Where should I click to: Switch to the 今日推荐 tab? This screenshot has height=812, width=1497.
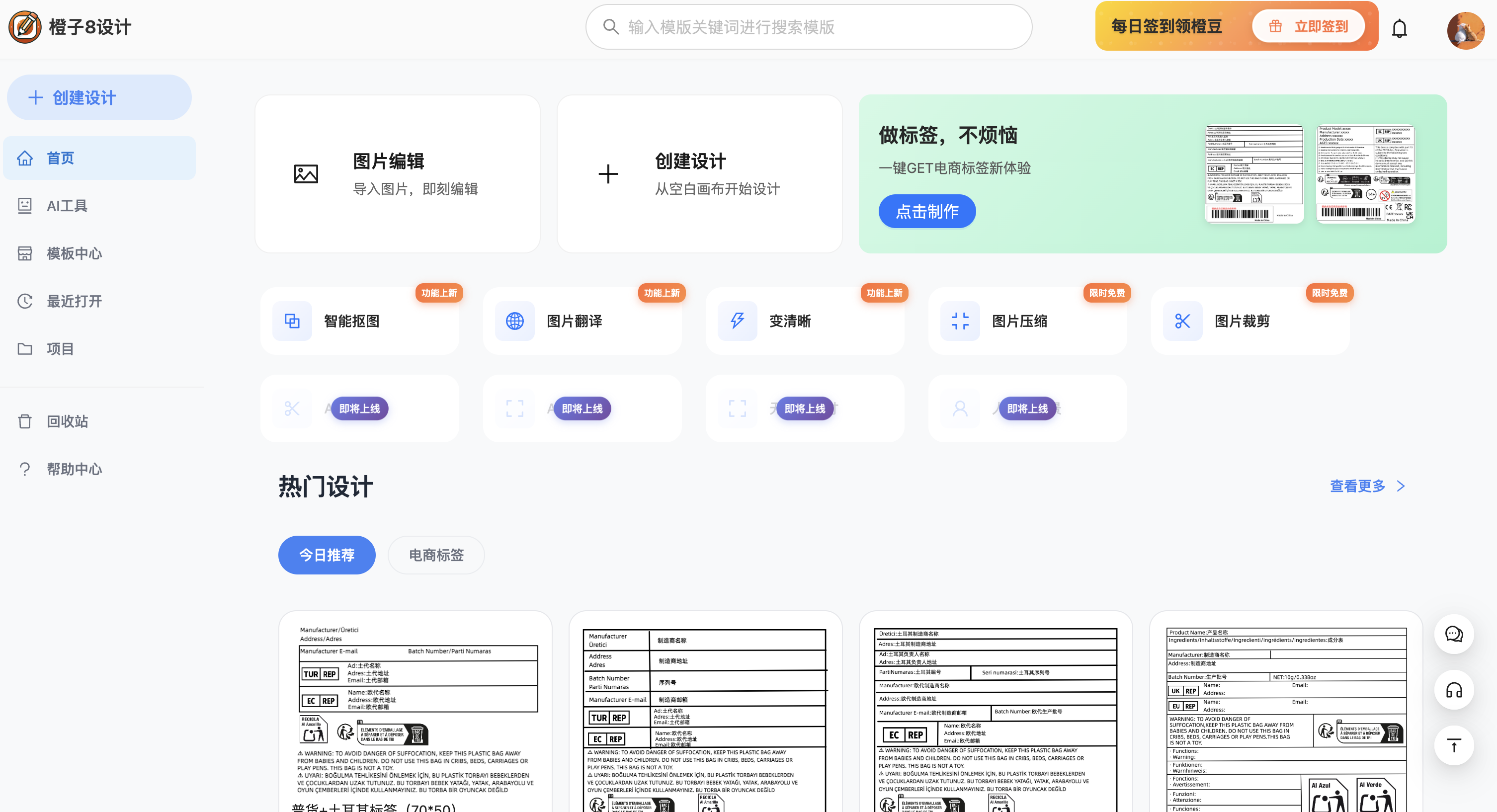coord(327,555)
